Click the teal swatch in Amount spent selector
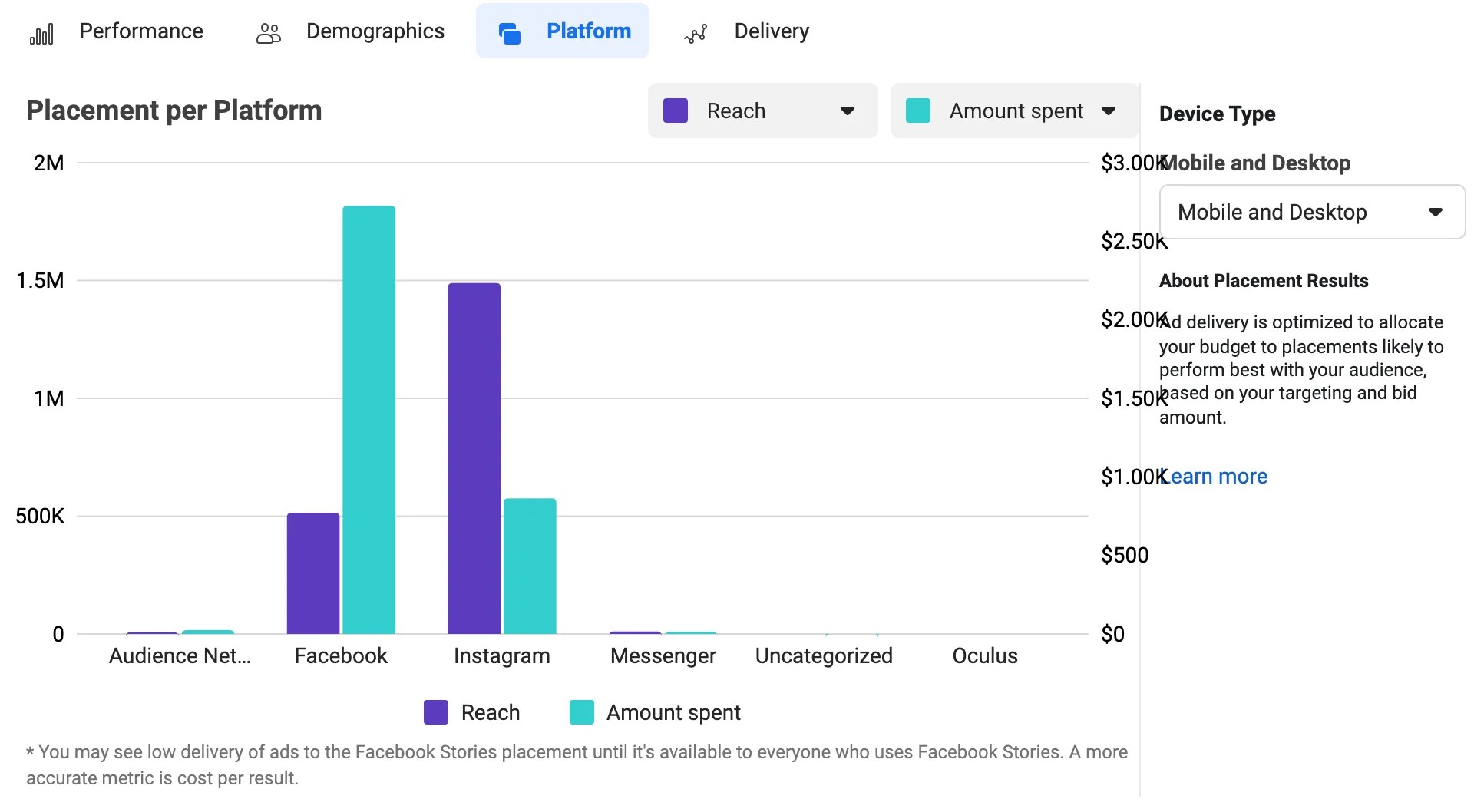The width and height of the screenshot is (1474, 812). [918, 111]
